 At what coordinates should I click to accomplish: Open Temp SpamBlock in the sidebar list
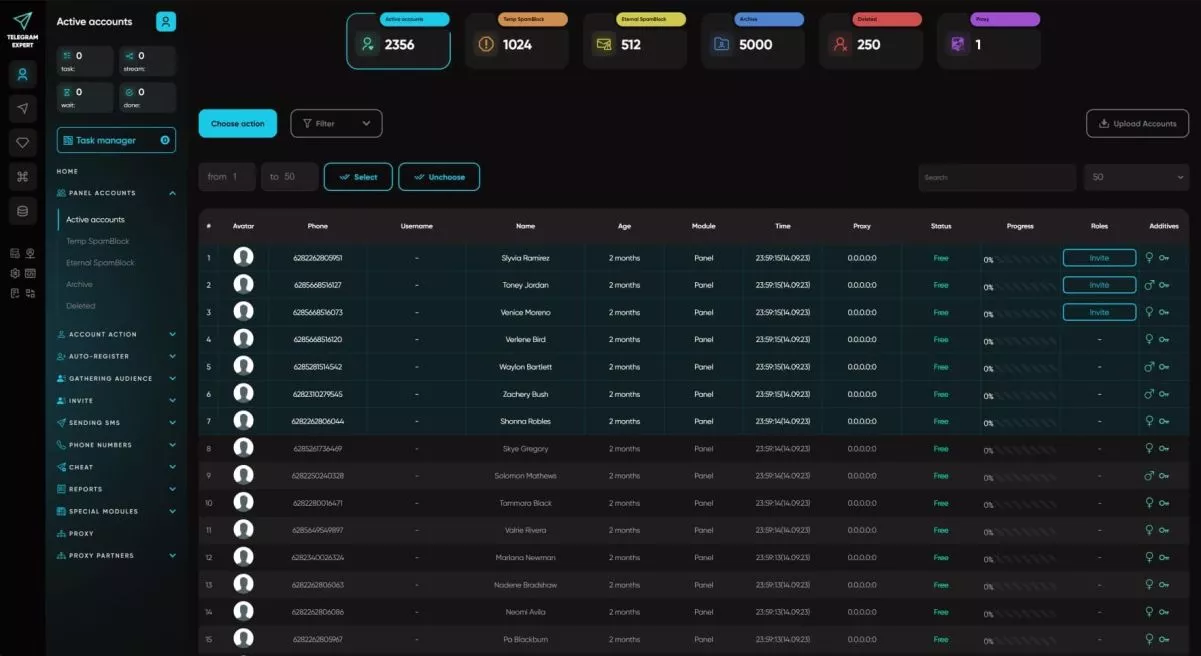pos(98,241)
